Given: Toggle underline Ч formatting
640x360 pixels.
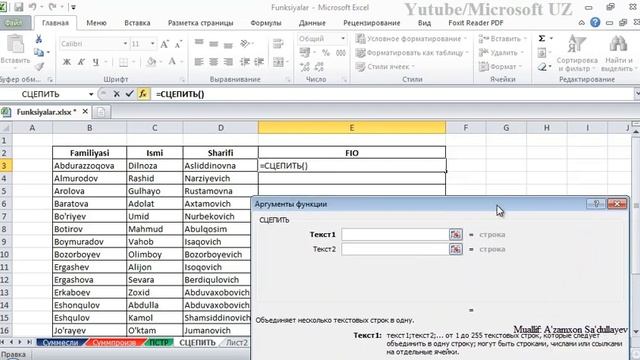Looking at the screenshot, I should pos(96,62).
